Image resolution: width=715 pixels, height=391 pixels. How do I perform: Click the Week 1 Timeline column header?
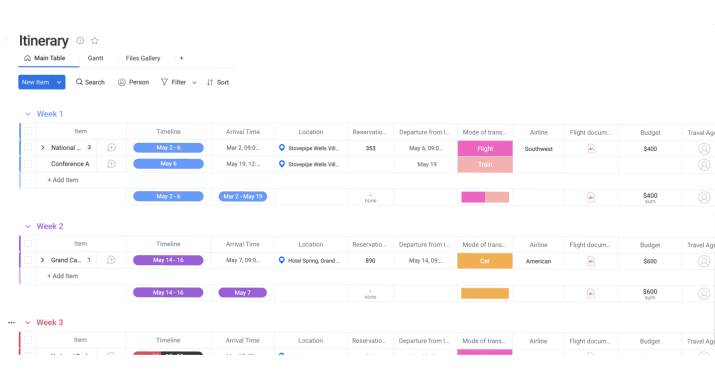pos(169,131)
